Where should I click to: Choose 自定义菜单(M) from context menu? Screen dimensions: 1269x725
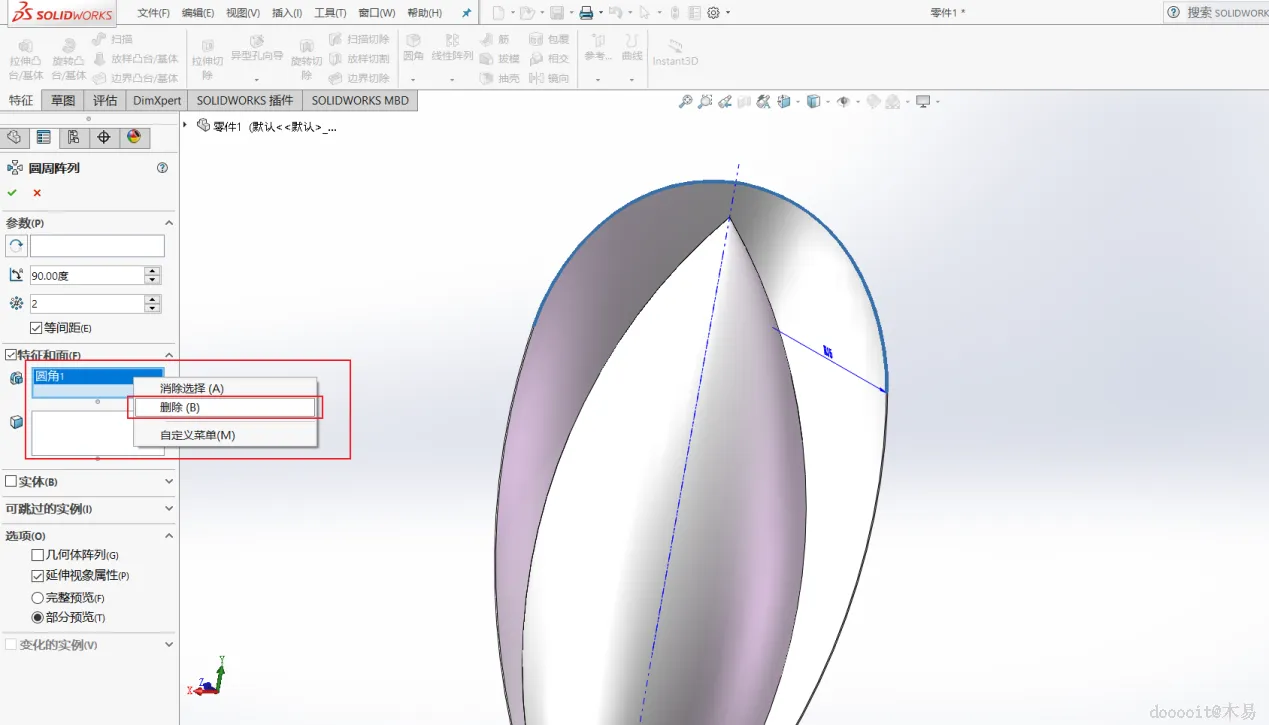tap(224, 435)
